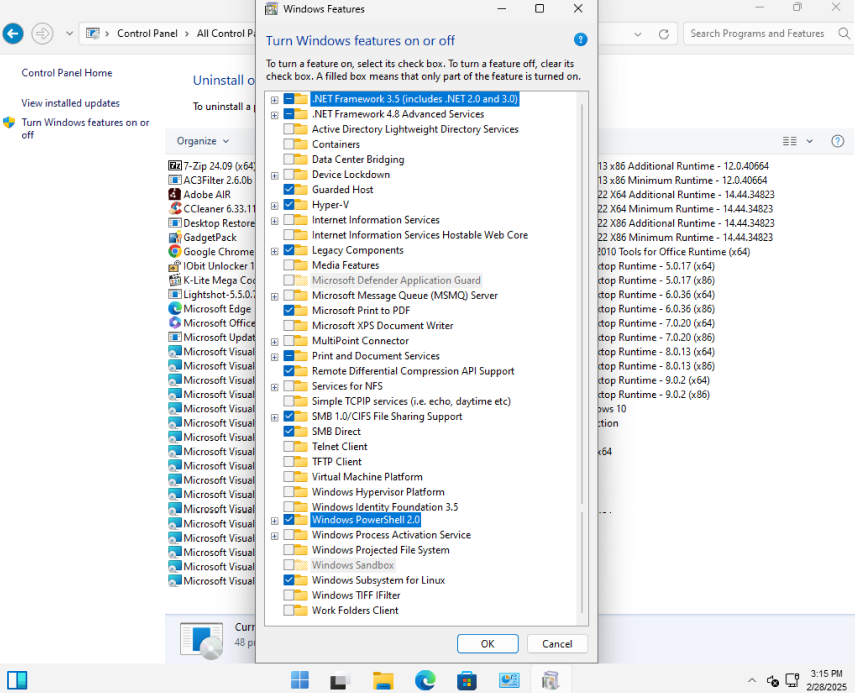
Task: Select the Microsoft Office icon in list
Action: 174,323
